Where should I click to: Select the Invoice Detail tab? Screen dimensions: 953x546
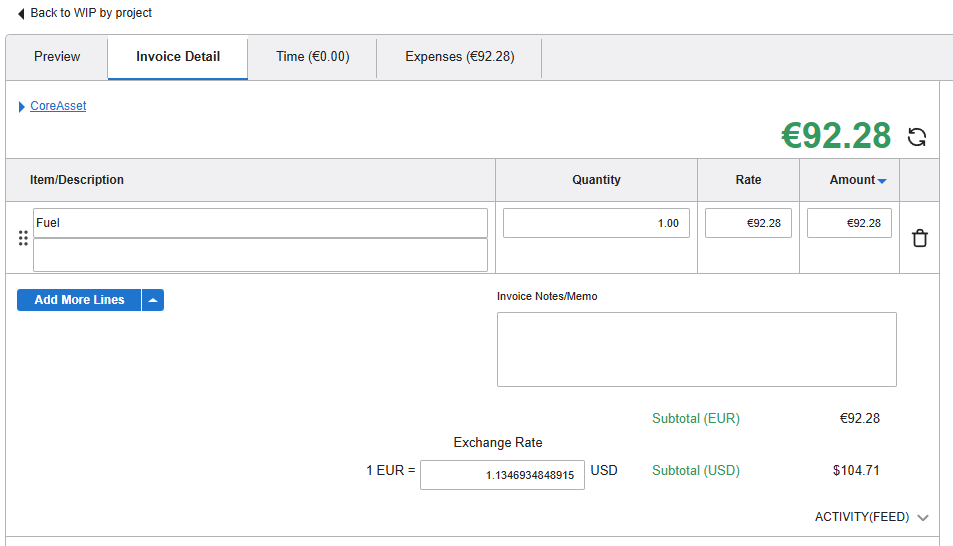[178, 57]
